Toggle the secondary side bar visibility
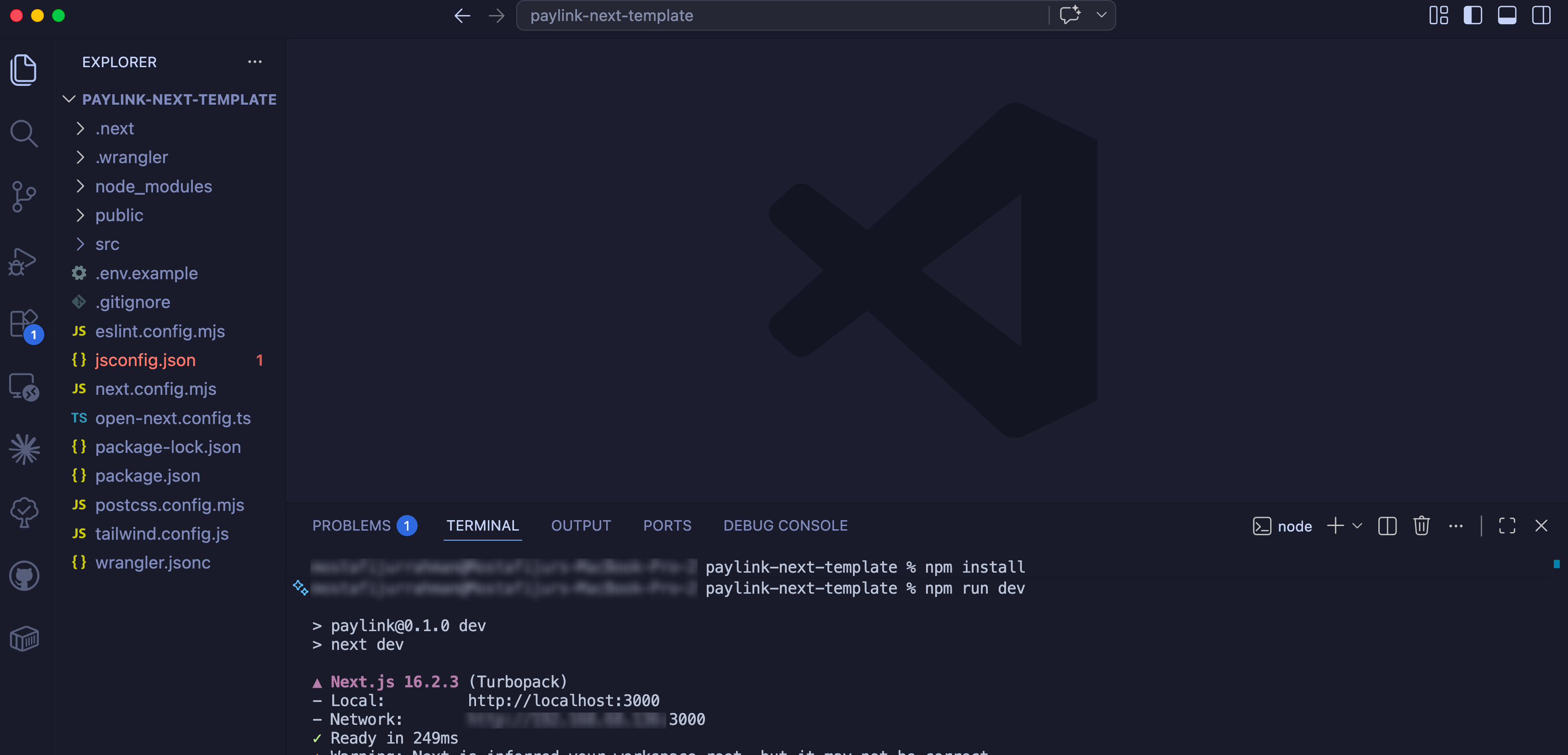The width and height of the screenshot is (1568, 755). [1541, 15]
